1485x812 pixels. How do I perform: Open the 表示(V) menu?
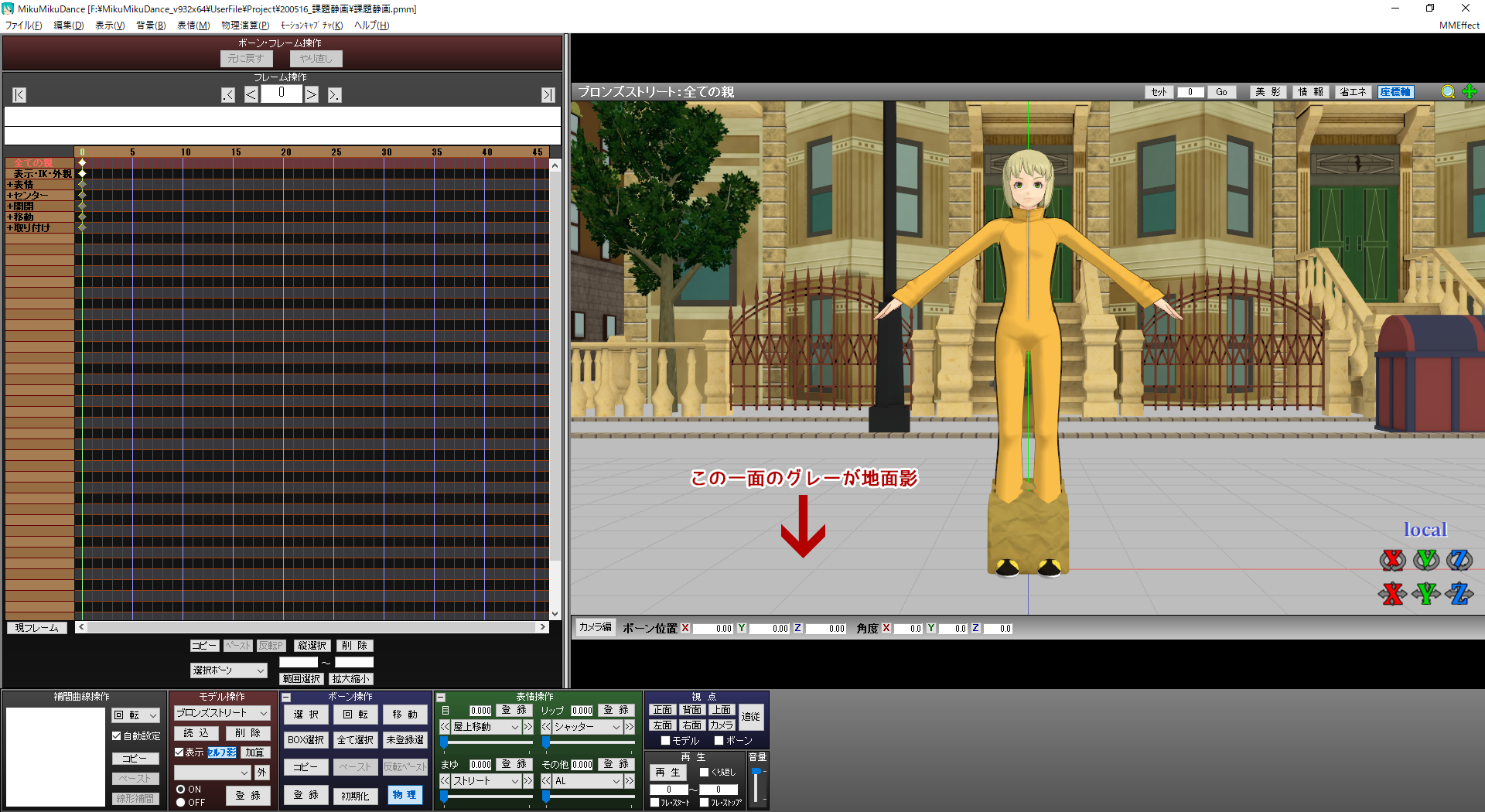pyautogui.click(x=109, y=26)
